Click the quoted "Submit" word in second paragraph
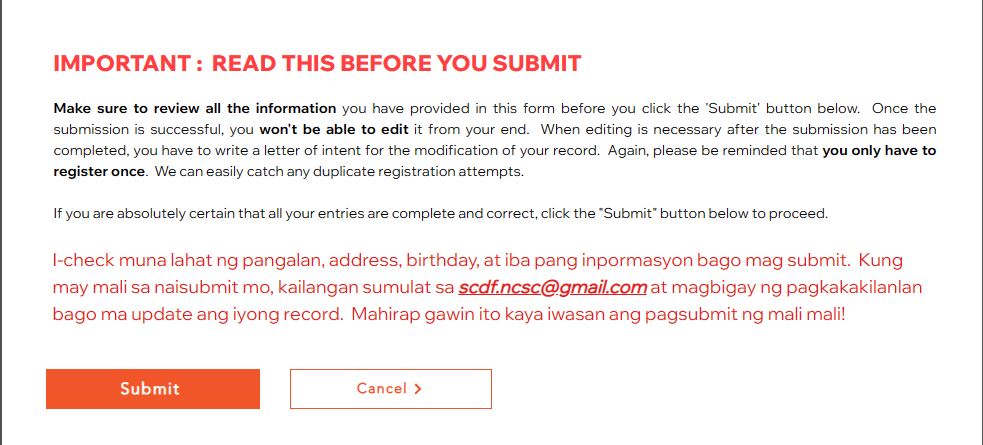 pos(627,213)
